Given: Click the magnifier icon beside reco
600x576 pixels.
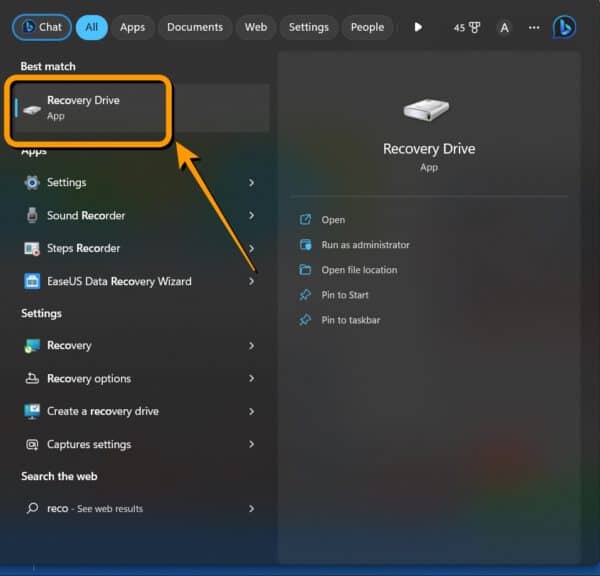Looking at the screenshot, I should coord(33,508).
